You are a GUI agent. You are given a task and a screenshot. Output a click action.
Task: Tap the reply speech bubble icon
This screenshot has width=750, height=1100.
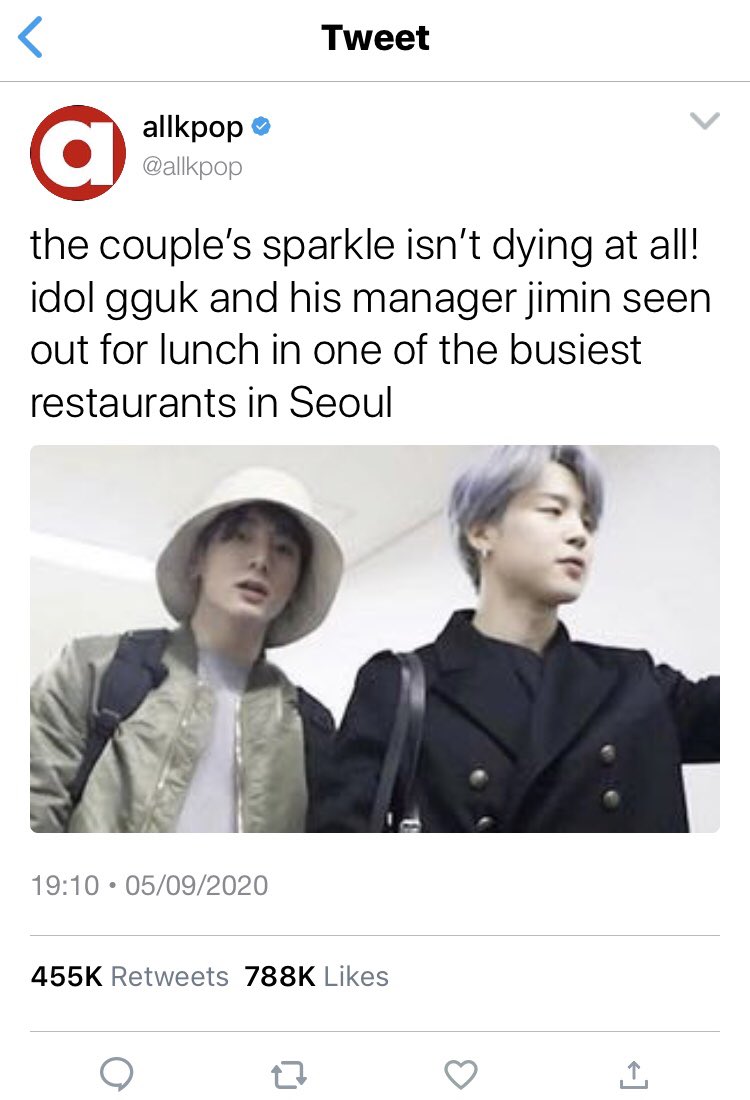(x=116, y=1073)
